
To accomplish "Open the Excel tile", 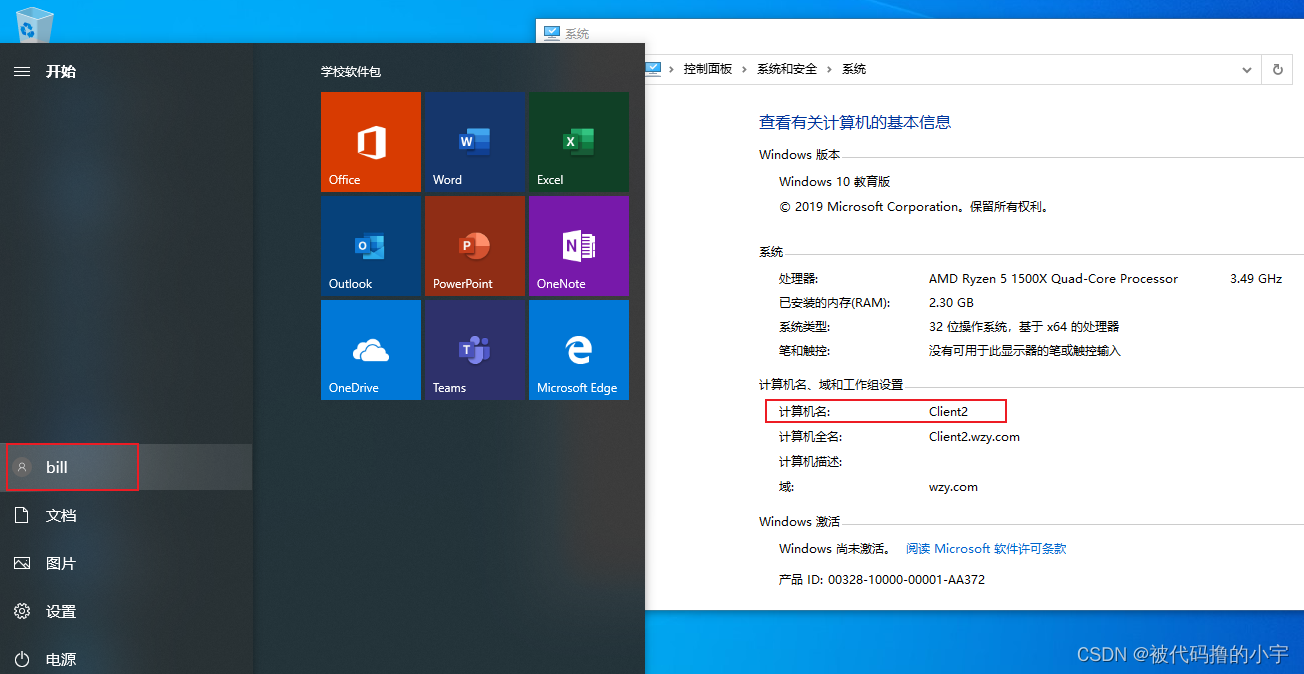I will [x=579, y=142].
